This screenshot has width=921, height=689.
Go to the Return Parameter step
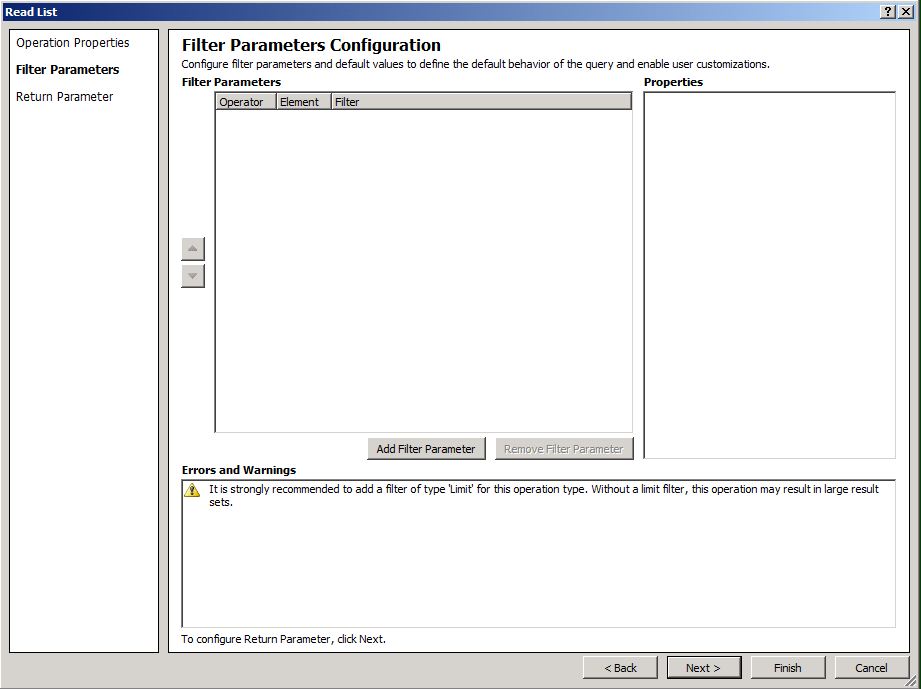tap(65, 97)
